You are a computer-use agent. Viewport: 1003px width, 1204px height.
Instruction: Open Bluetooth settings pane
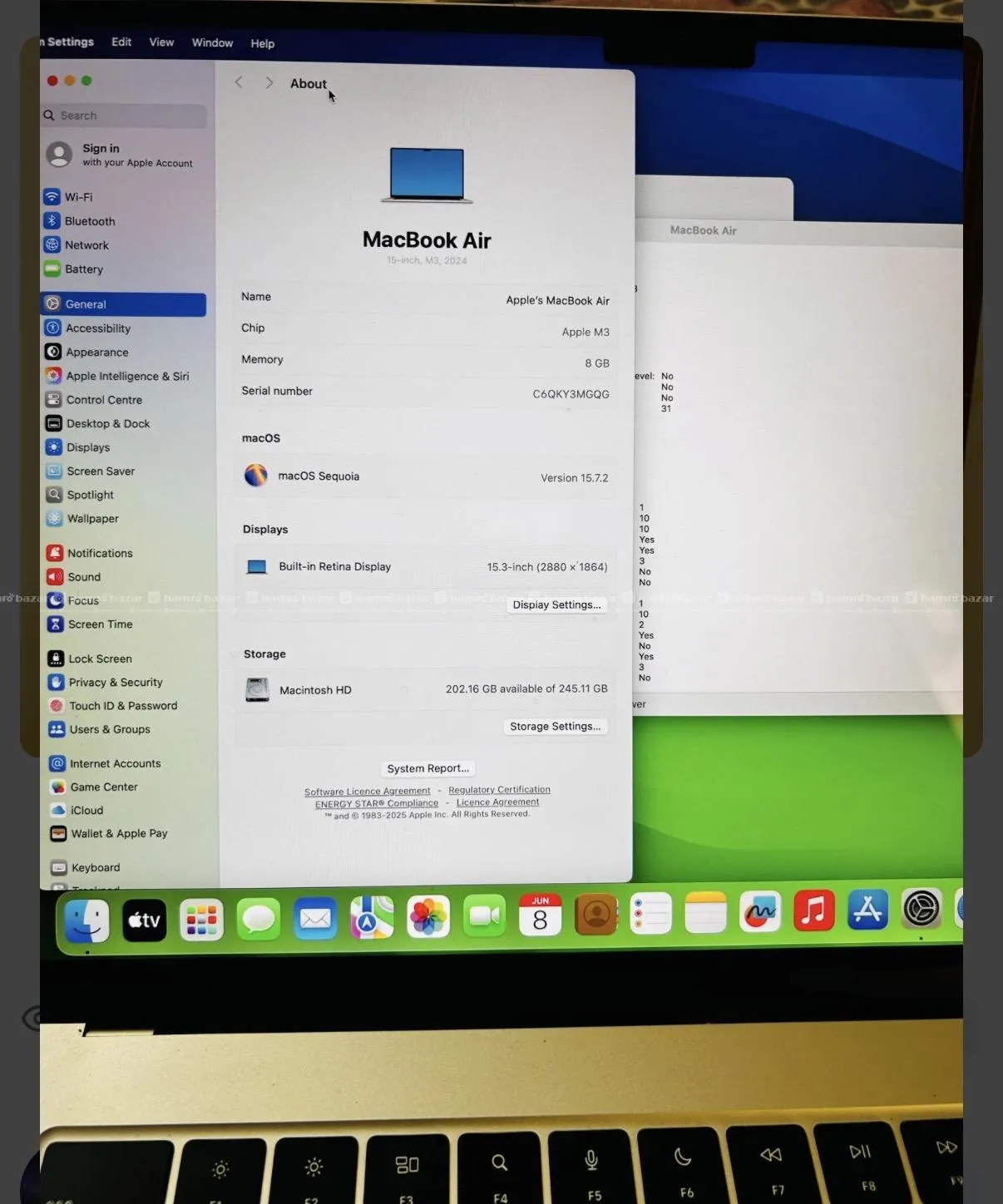(80, 221)
